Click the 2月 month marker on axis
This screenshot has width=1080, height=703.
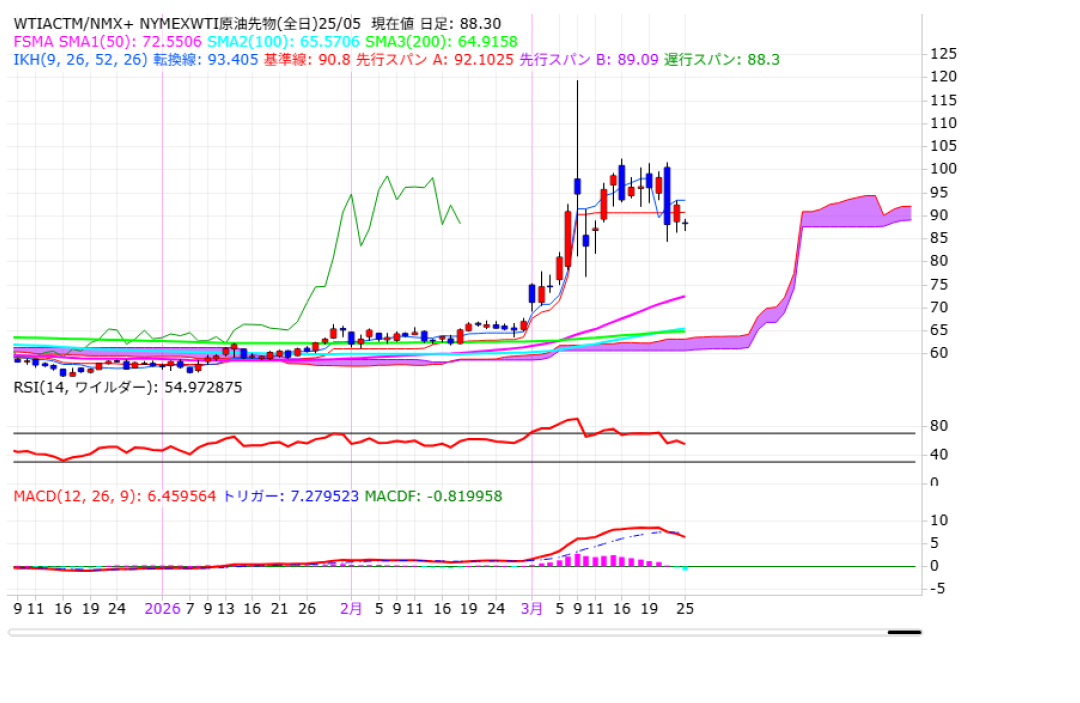click(x=351, y=607)
